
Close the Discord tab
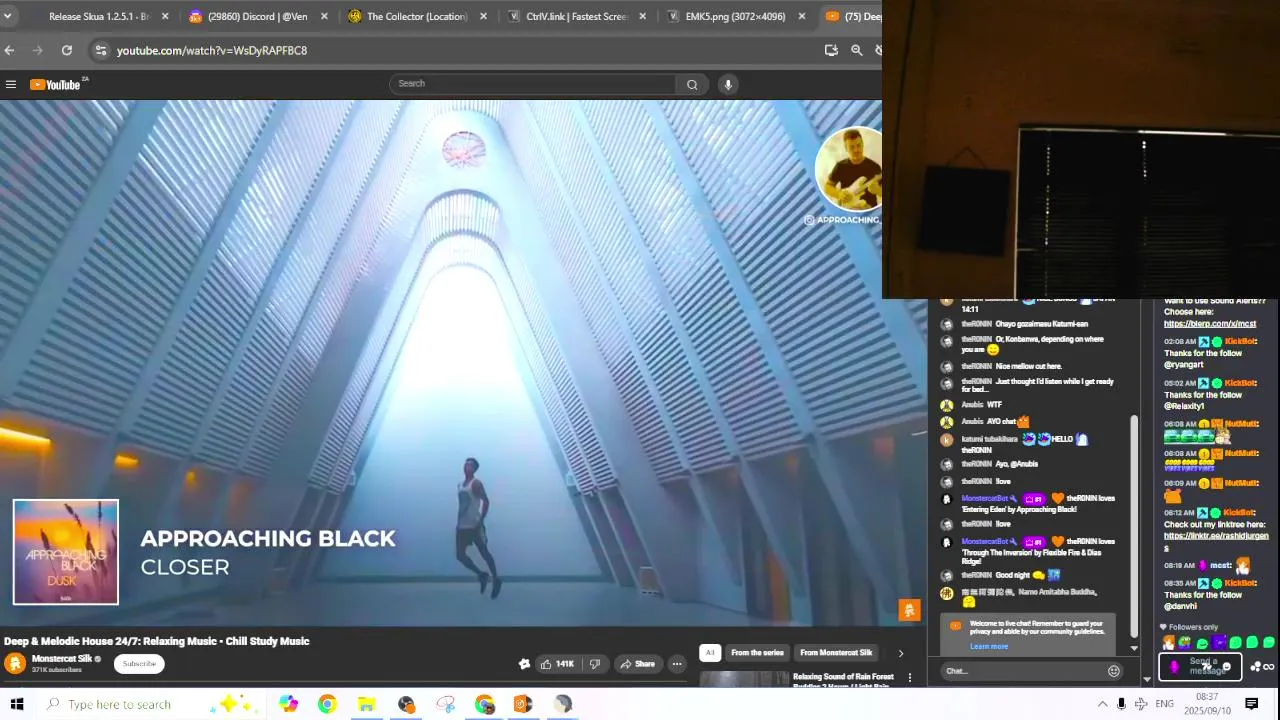click(324, 16)
